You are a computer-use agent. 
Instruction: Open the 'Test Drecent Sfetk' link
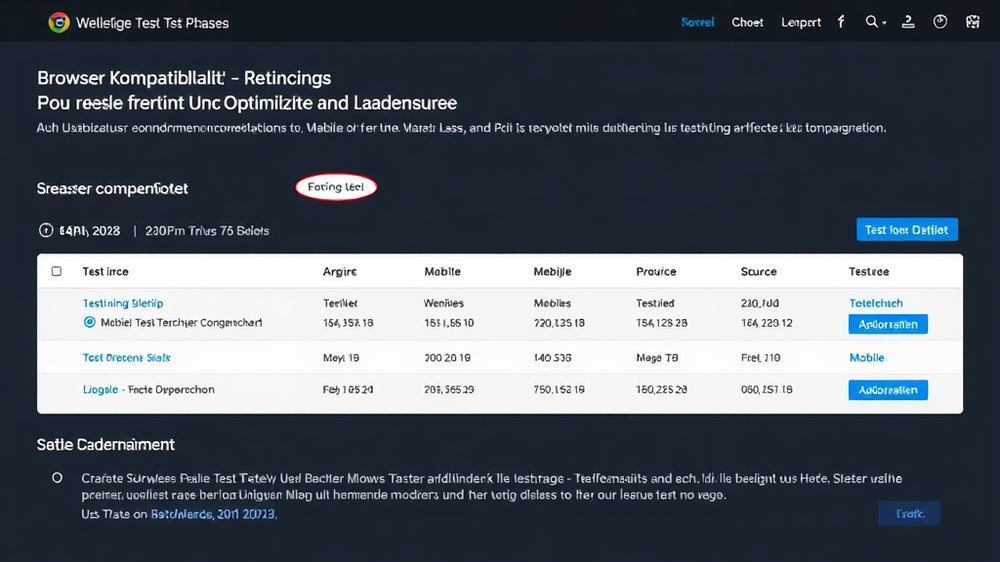tap(126, 358)
